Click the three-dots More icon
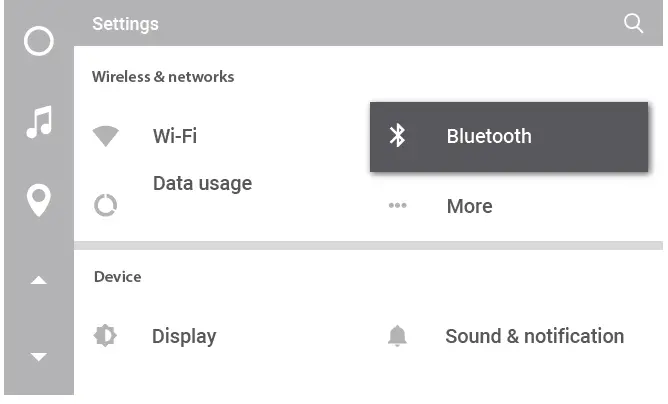This screenshot has width=668, height=404. pos(397,206)
